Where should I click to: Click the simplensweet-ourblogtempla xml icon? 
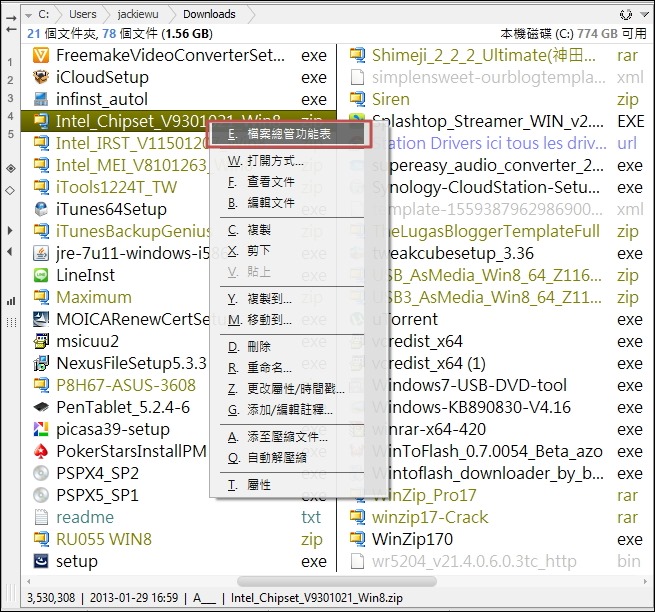(357, 77)
